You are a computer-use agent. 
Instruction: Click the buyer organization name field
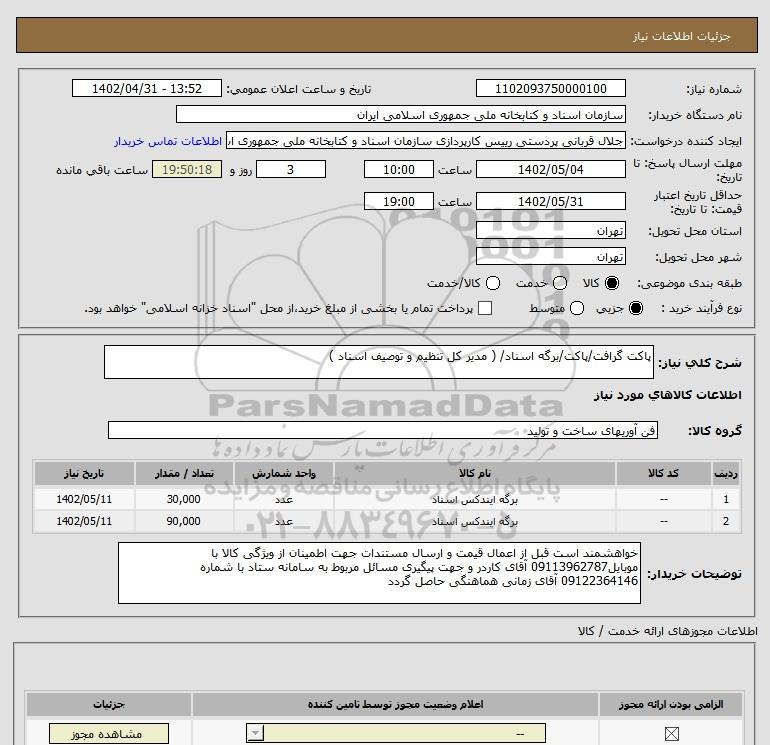(401, 114)
